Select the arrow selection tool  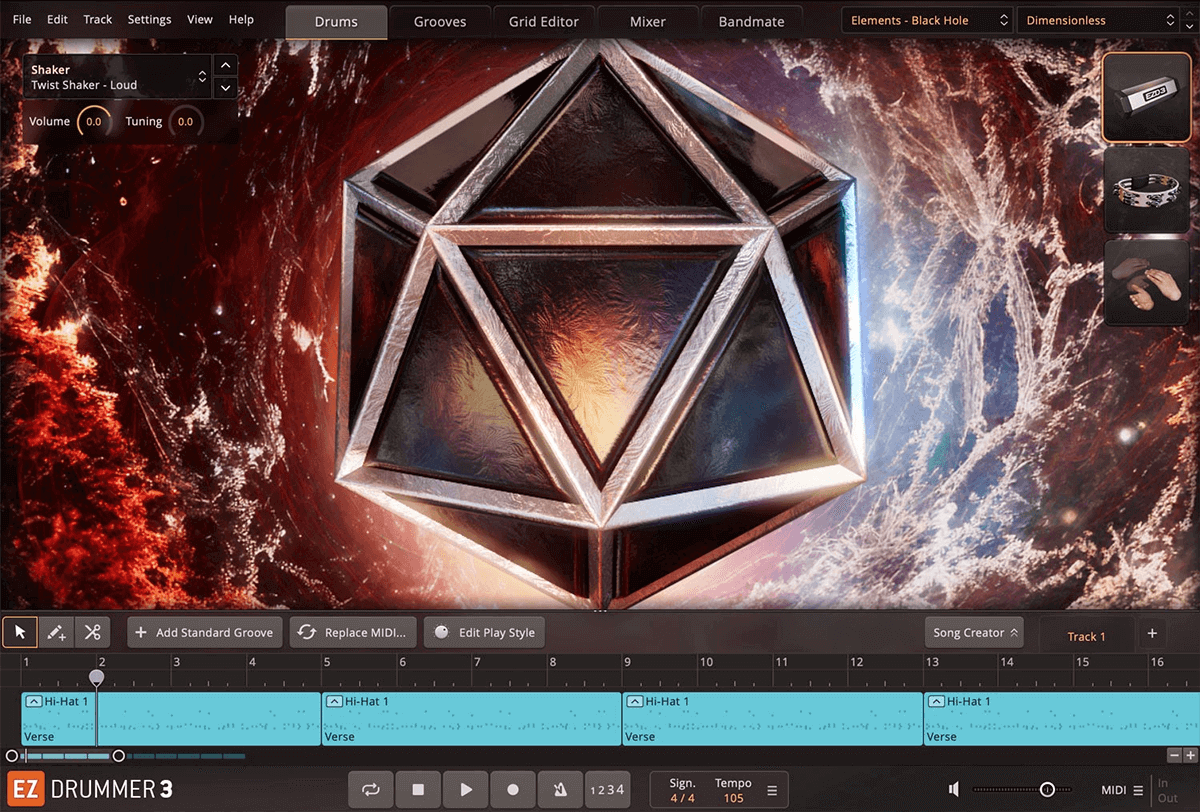[19, 632]
